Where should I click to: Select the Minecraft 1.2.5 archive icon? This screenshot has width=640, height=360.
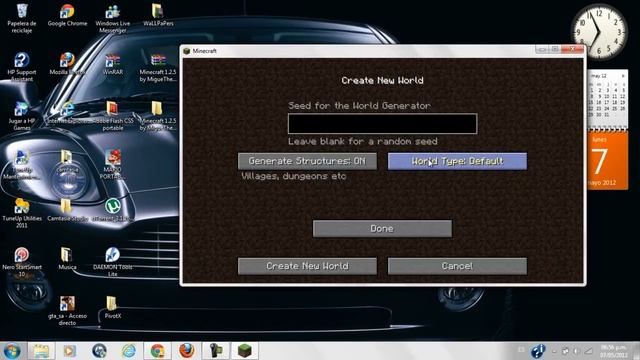coord(158,67)
